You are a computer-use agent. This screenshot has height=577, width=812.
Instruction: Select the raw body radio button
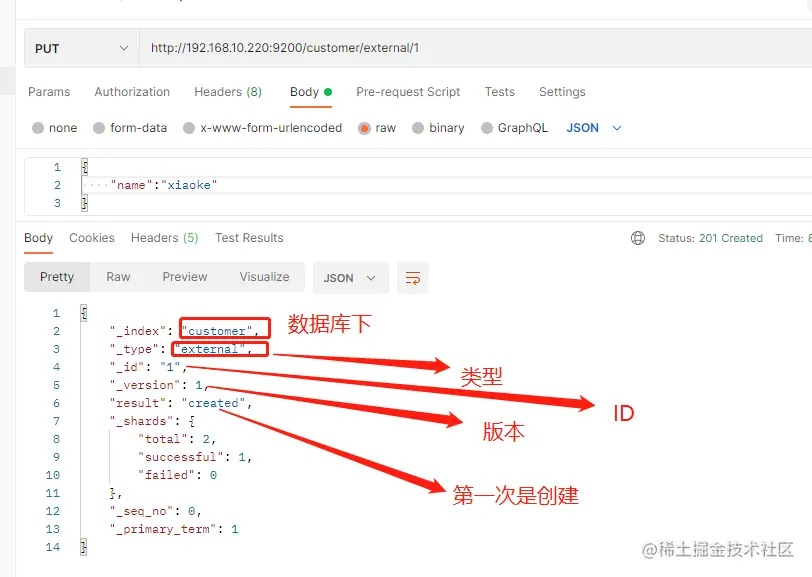pyautogui.click(x=364, y=128)
